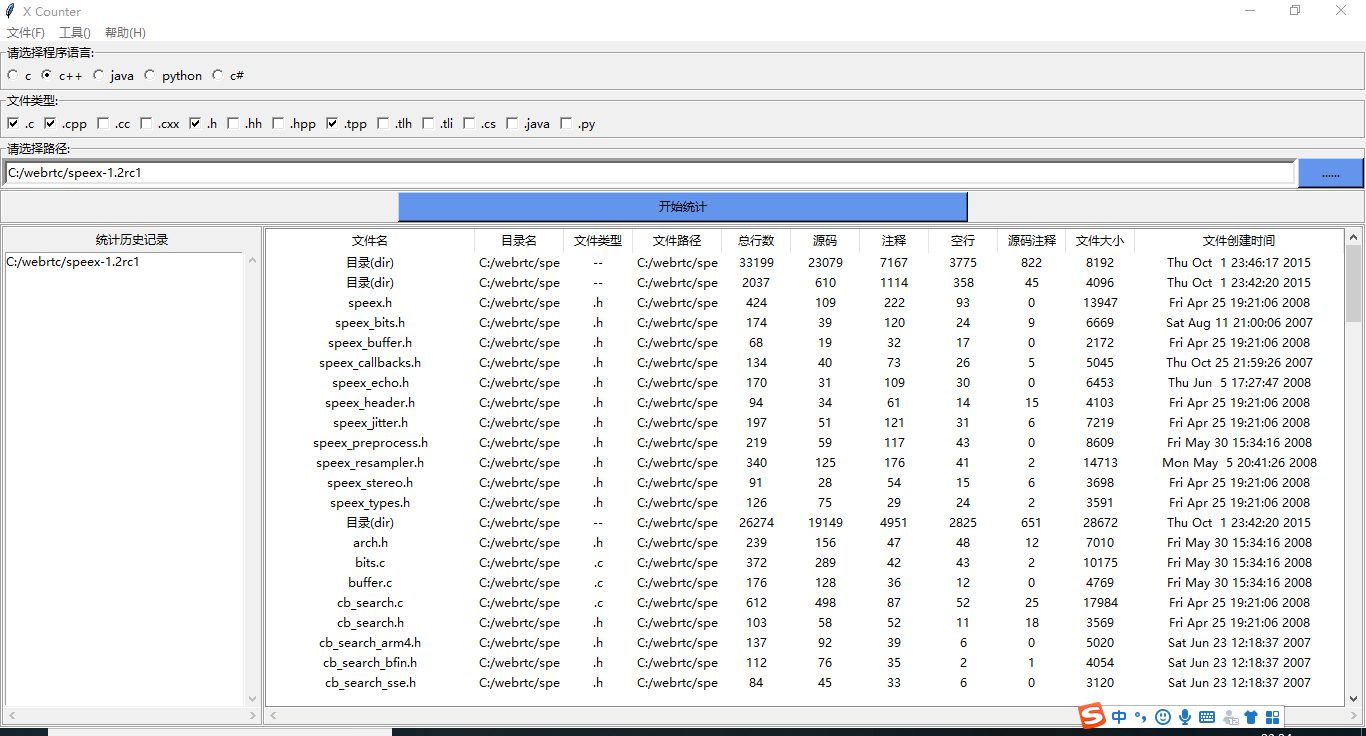
Task: Select the C:/webrtc/speex-1.2rc1 history entry
Action: [75, 261]
